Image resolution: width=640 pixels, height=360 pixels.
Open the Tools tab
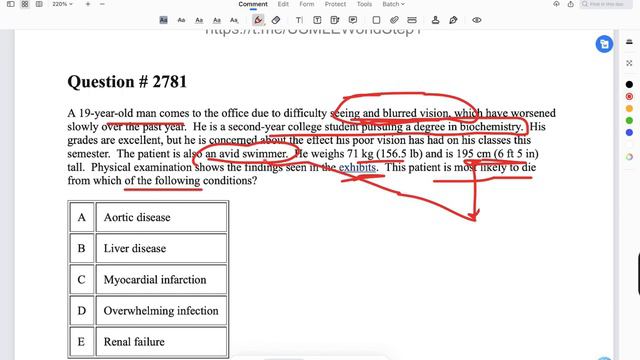pos(364,4)
